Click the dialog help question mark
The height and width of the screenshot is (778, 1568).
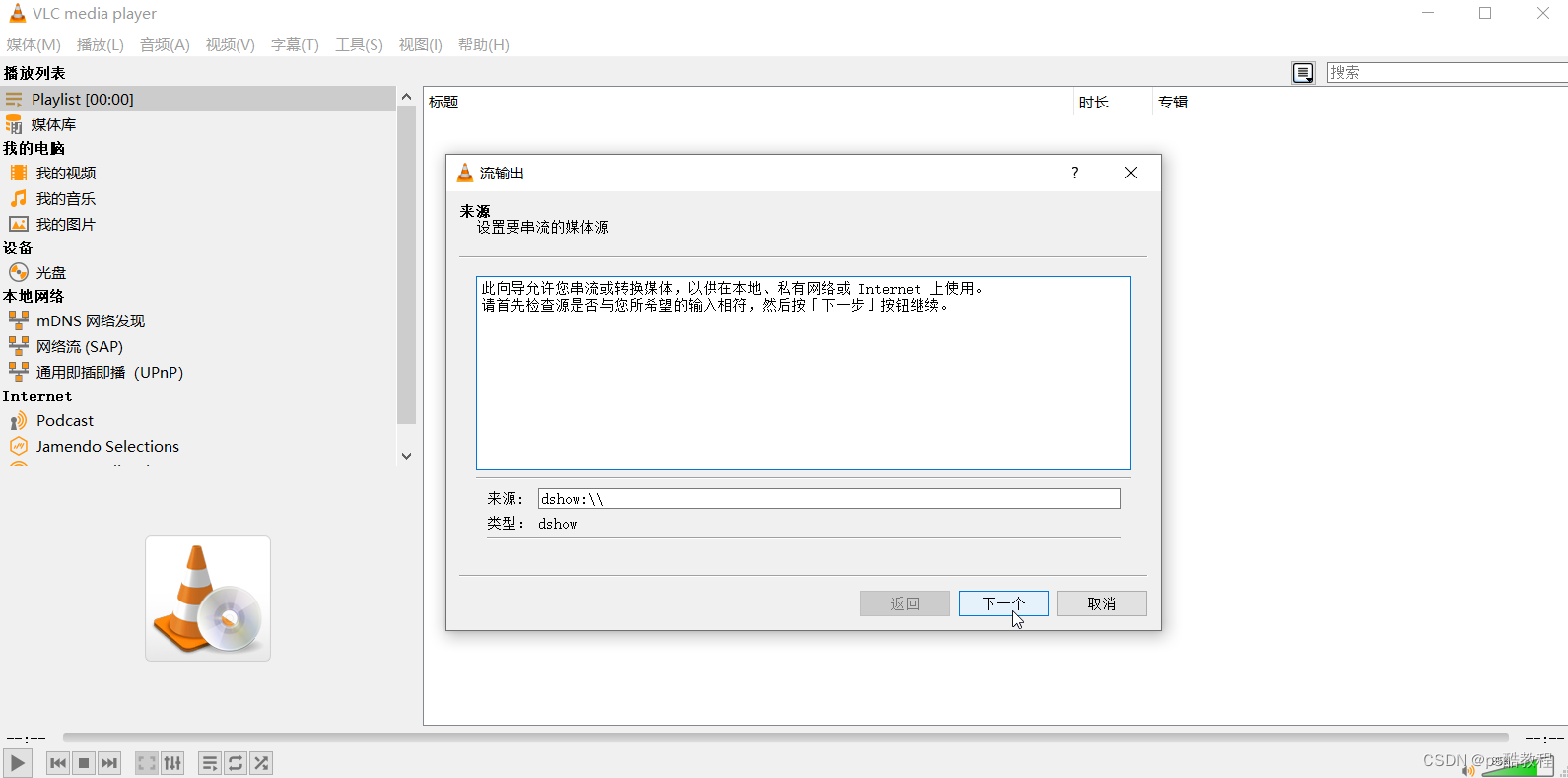[1075, 173]
